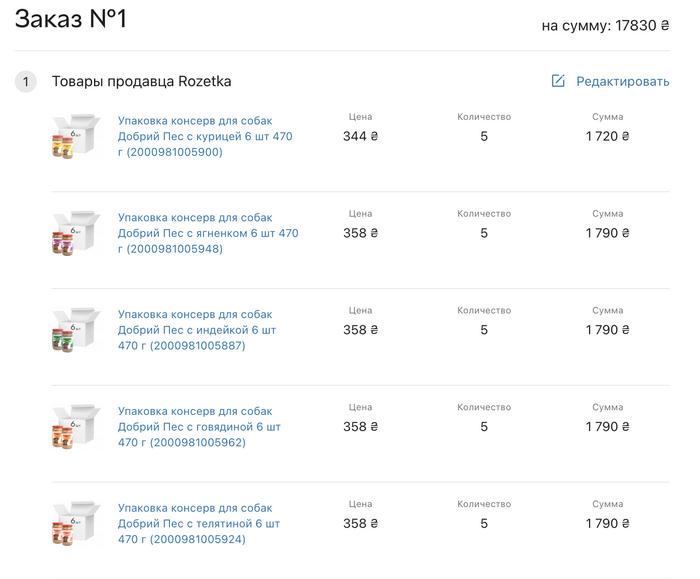
Task: Click the 344 ₴ chicken item price
Action: point(360,136)
